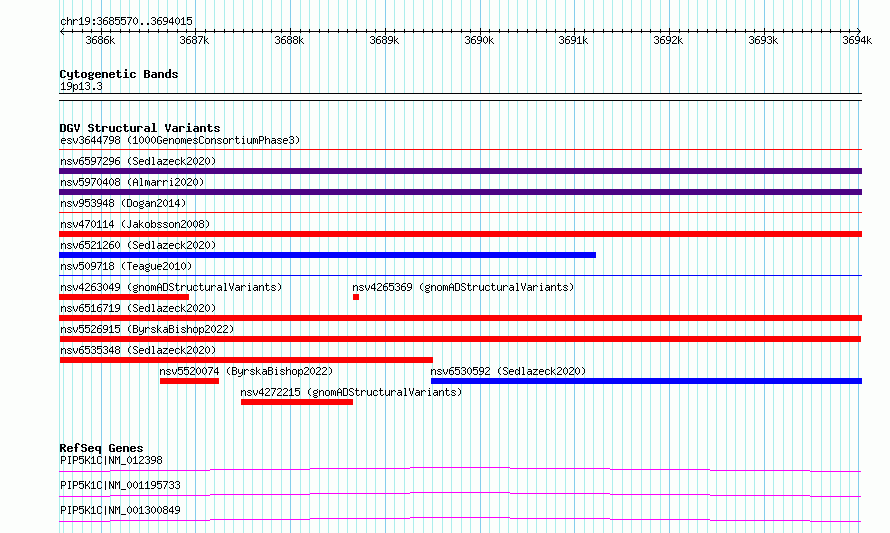890x533 pixels.
Task: Click the purple bar under nsv5970408
Action: pyautogui.click(x=460, y=192)
